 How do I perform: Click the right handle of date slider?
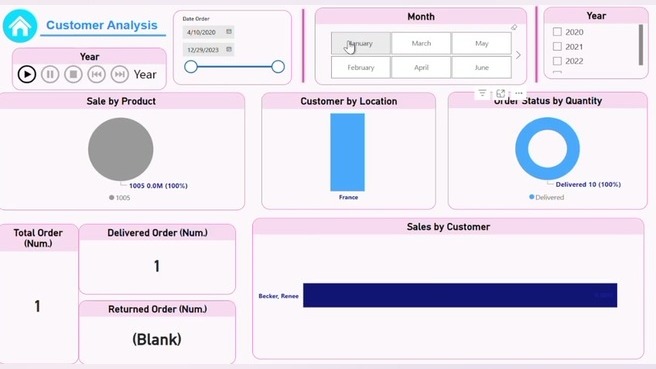(278, 67)
